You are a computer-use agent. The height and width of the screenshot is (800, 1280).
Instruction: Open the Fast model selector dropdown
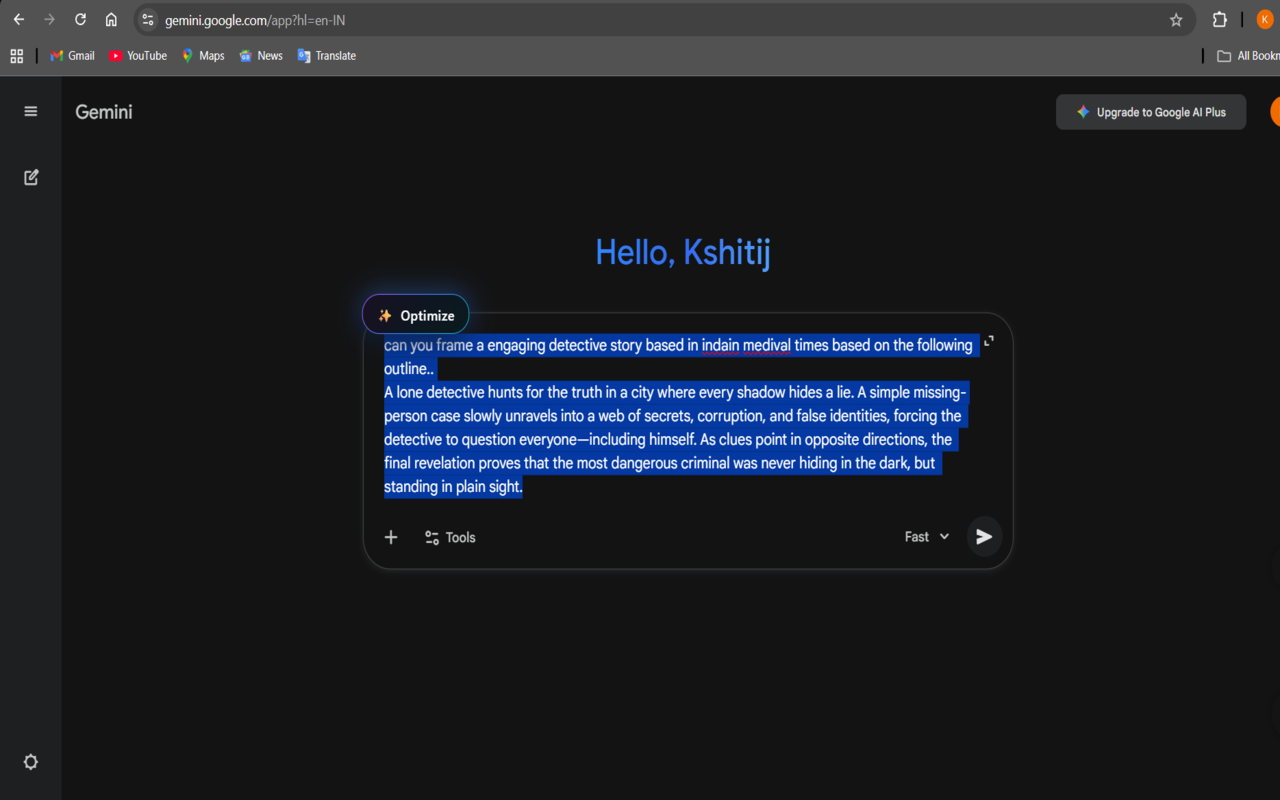[927, 537]
